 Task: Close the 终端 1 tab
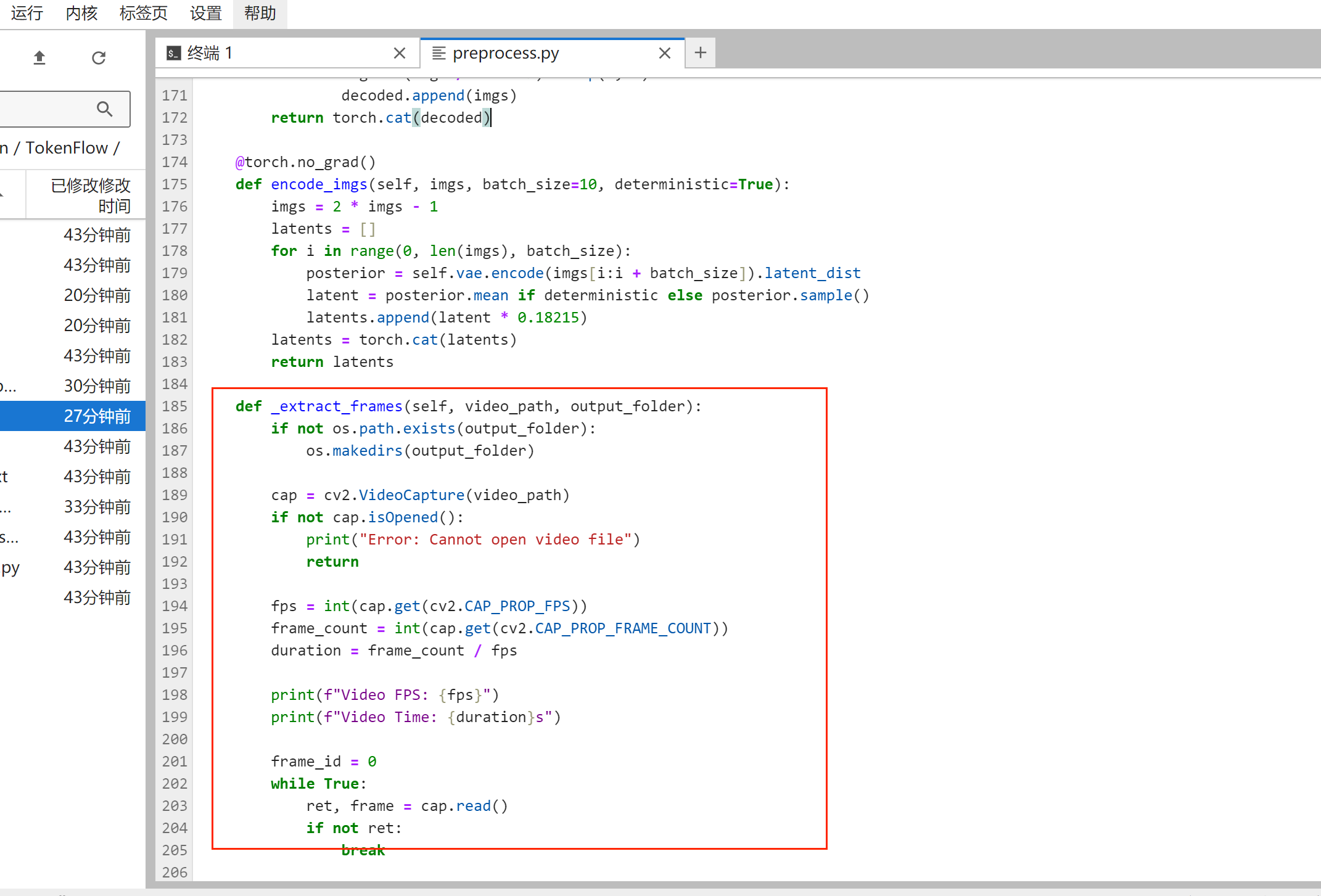pos(400,54)
